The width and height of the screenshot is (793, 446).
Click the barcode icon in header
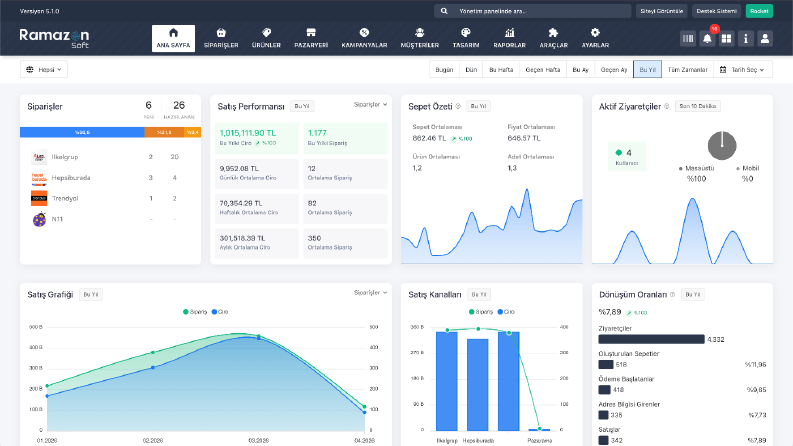688,38
